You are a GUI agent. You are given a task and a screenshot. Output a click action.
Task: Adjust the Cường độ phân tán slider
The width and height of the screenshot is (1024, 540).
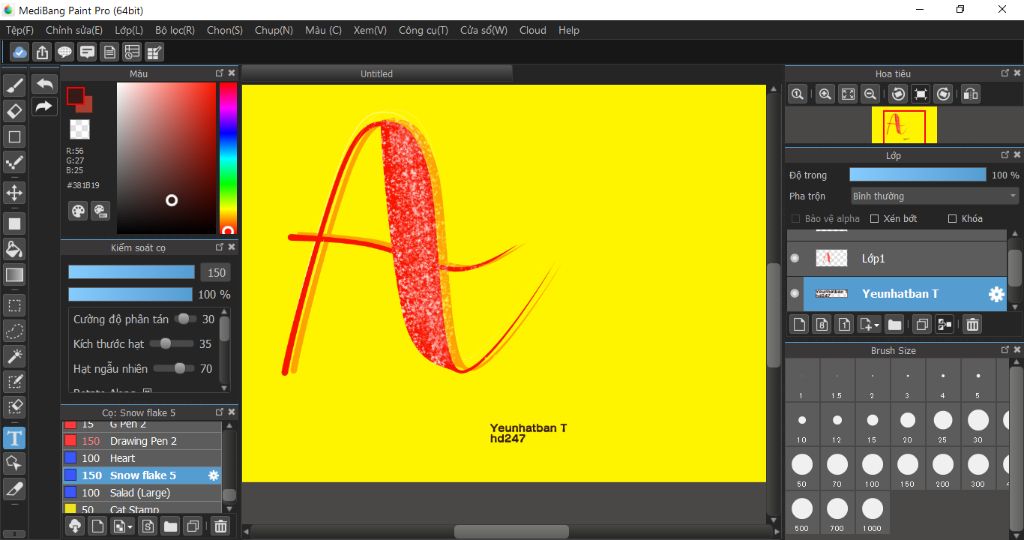coord(185,319)
